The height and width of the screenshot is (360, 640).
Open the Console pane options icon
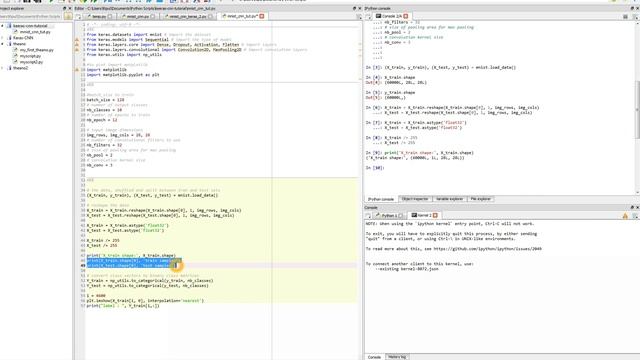pyautogui.click(x=635, y=216)
